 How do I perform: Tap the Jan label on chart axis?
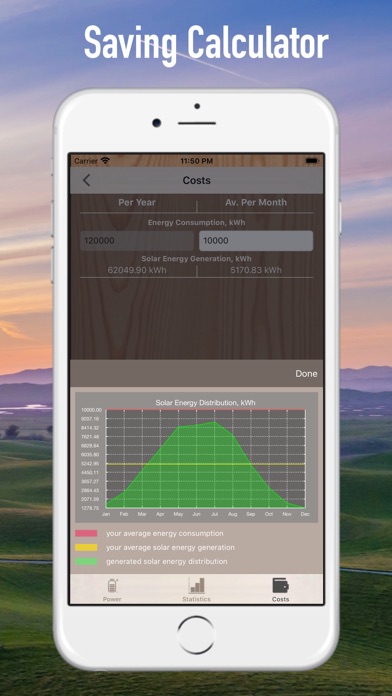tap(106, 514)
